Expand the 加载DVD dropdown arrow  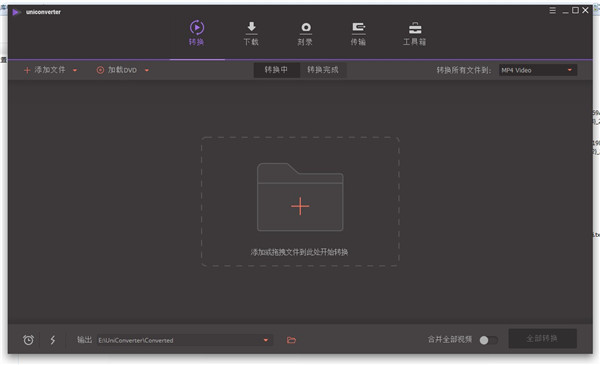pos(147,70)
